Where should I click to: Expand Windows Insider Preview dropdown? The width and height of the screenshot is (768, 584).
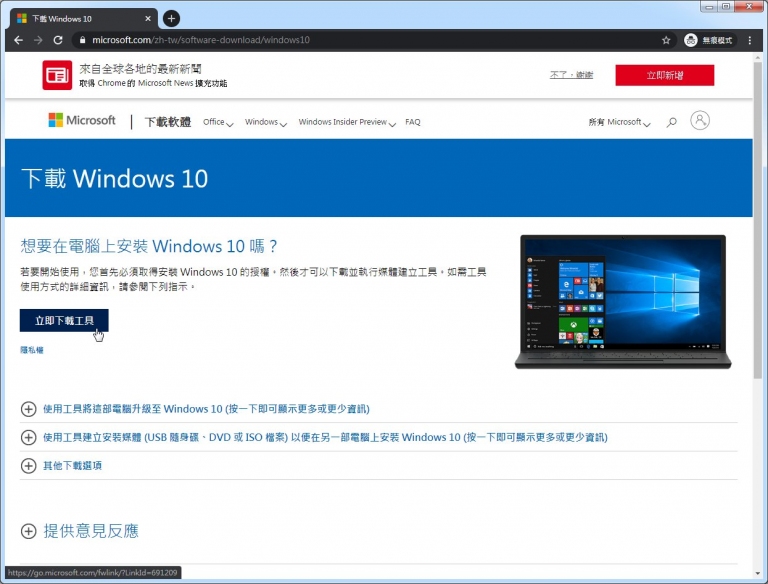[x=347, y=122]
